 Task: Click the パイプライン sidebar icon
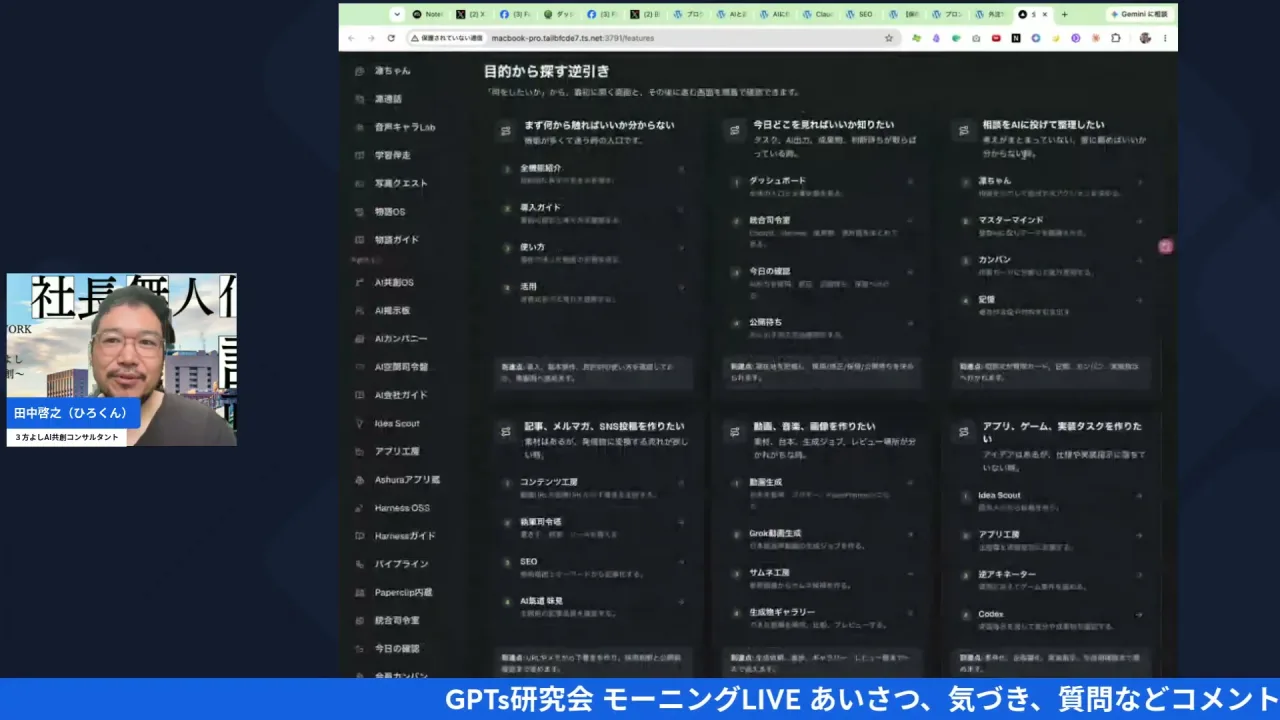pos(360,563)
